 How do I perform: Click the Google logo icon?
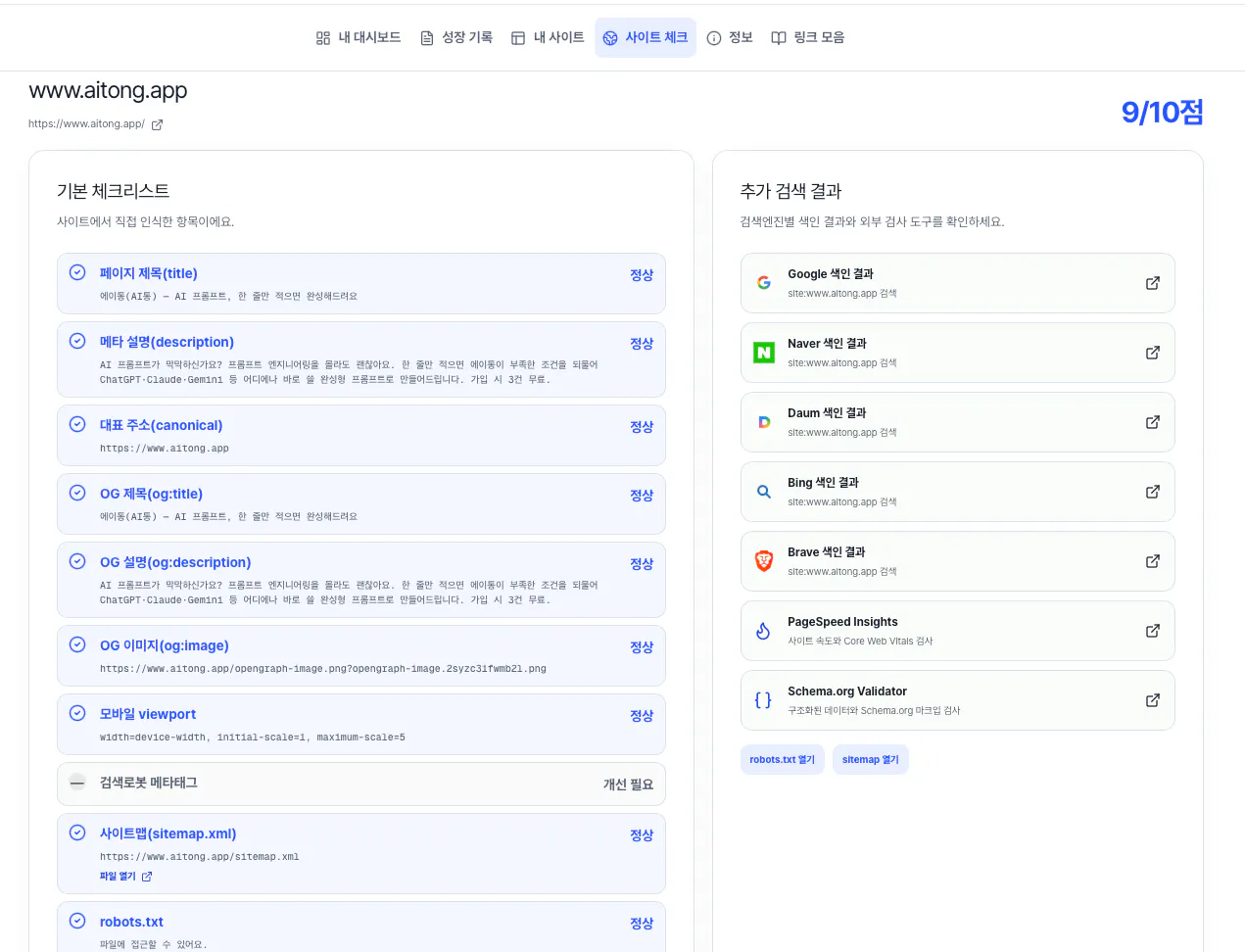click(764, 283)
